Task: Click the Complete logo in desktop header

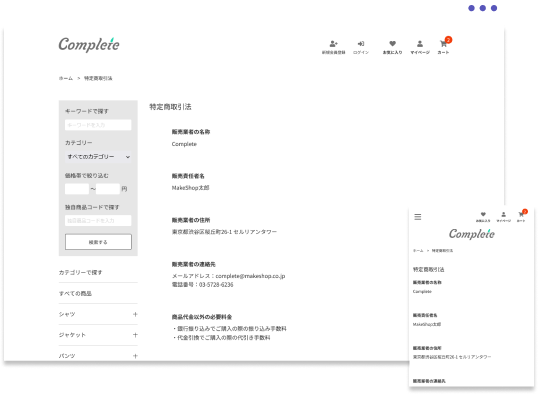Action: pos(89,45)
